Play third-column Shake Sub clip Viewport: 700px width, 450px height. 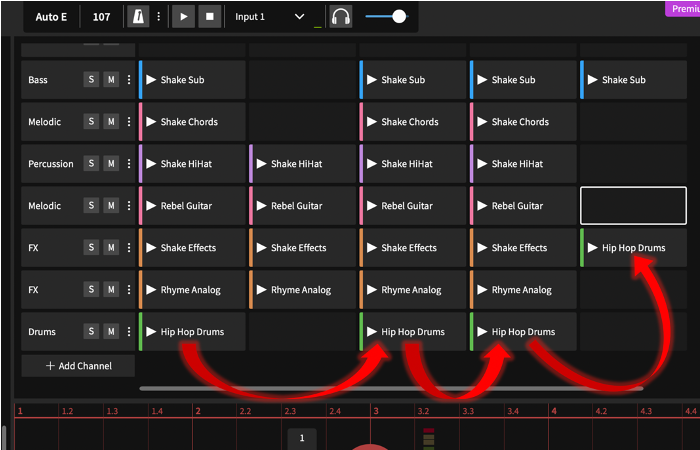click(x=372, y=80)
